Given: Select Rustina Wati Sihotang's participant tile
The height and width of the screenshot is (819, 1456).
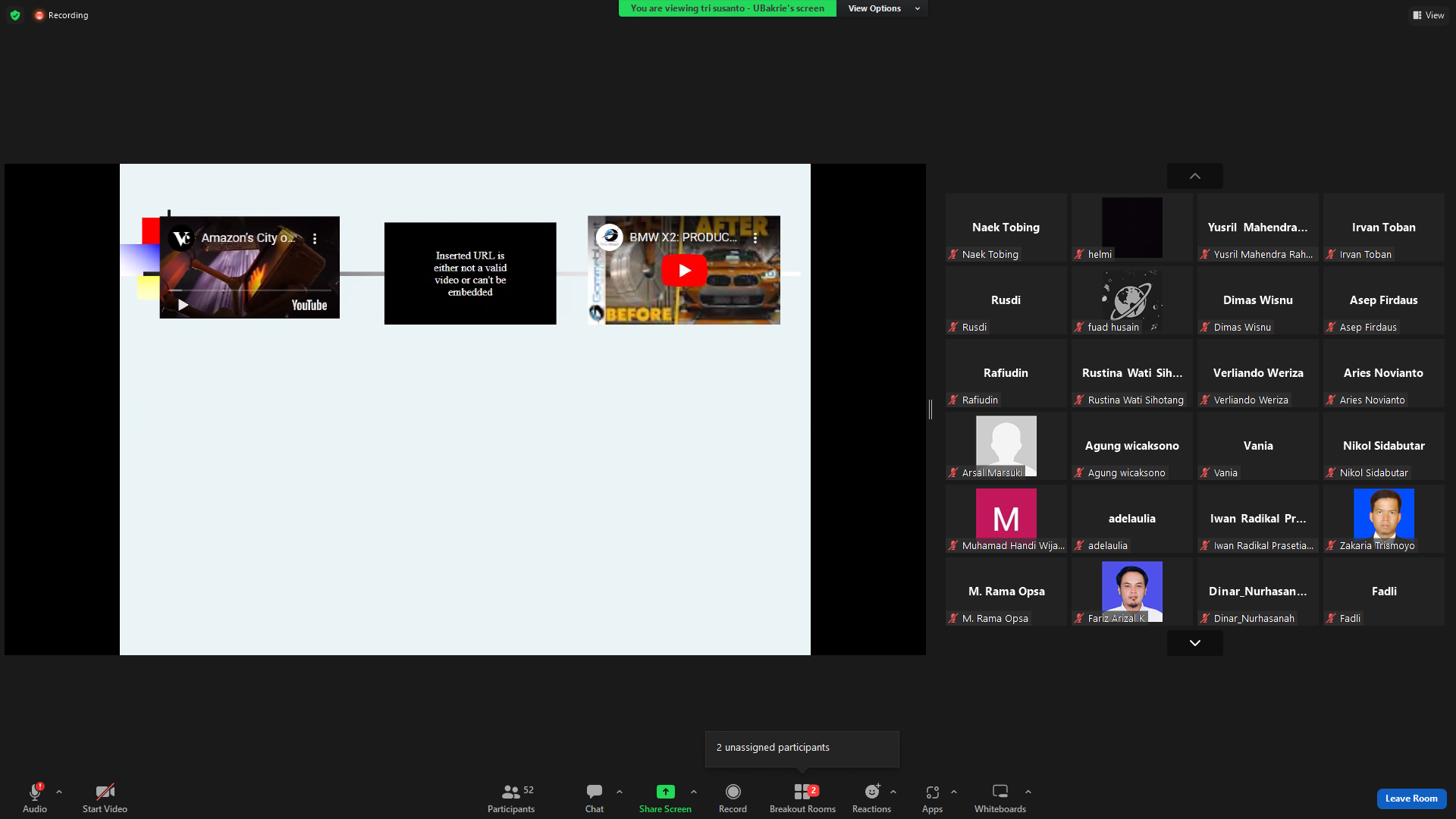Looking at the screenshot, I should (1132, 373).
